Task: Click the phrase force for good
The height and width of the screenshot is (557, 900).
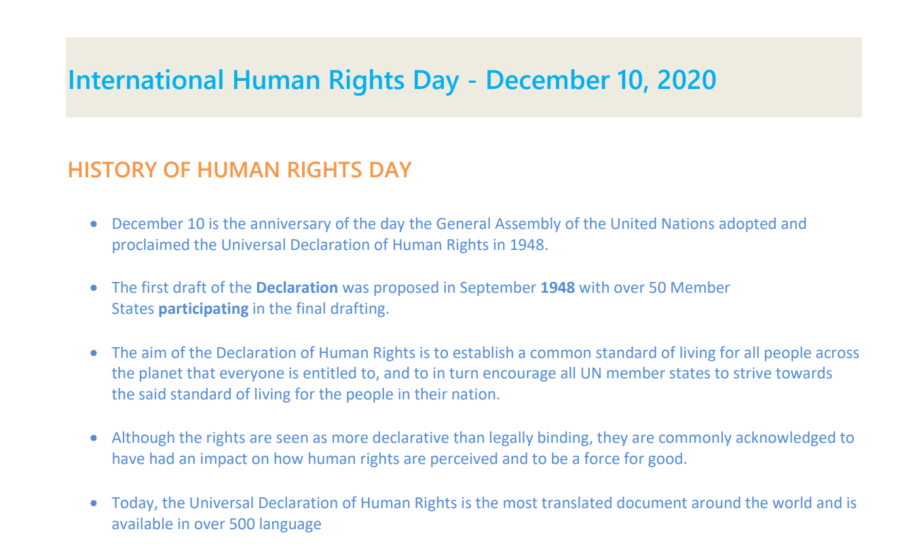Action: [635, 459]
